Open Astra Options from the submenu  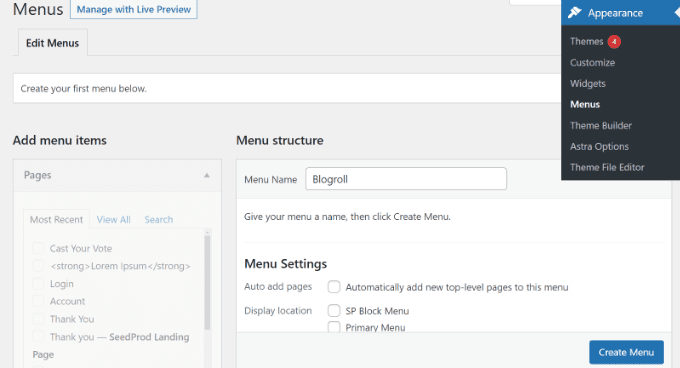[x=599, y=147]
